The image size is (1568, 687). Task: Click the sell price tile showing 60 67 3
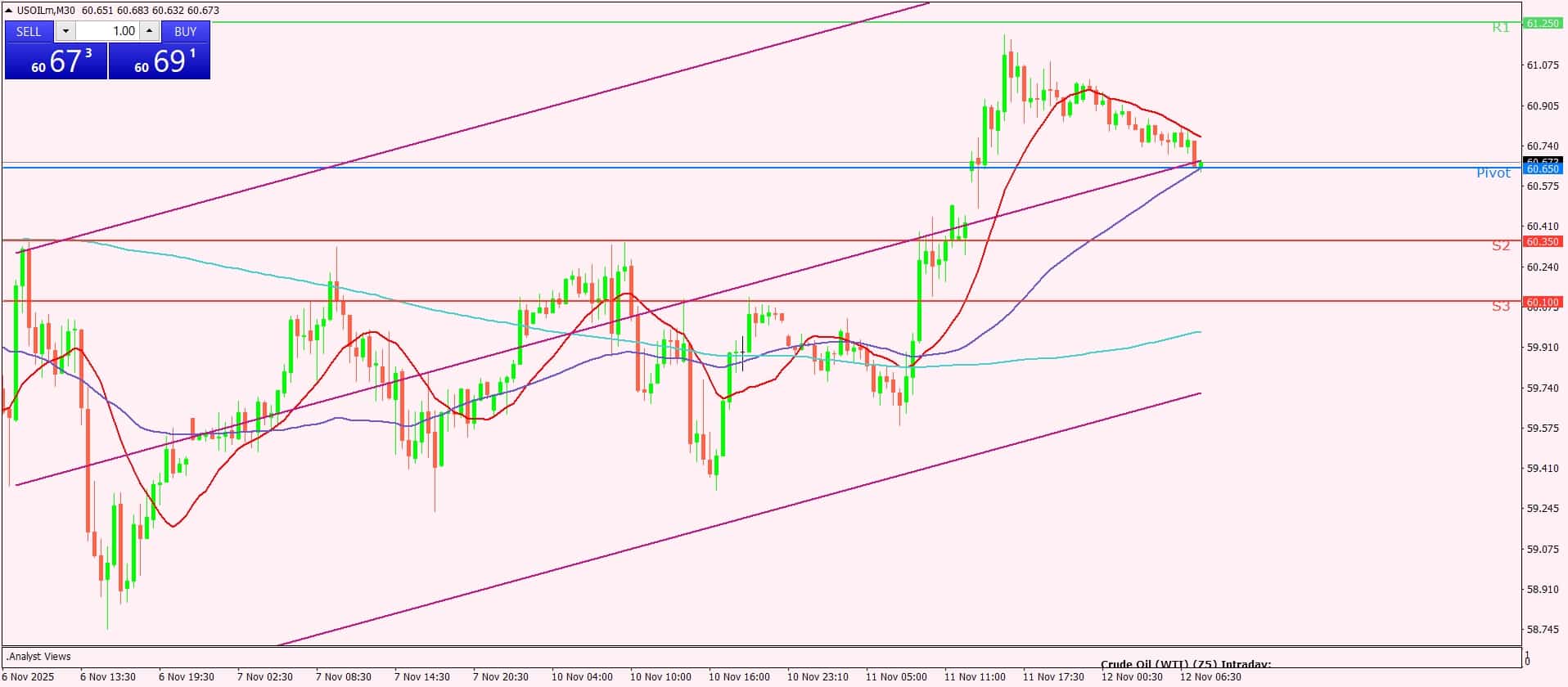click(56, 61)
